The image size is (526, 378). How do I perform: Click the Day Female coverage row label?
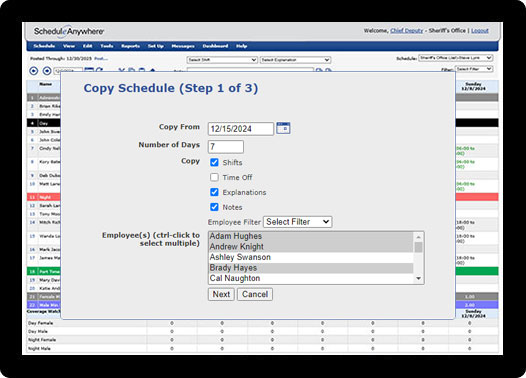pos(41,323)
